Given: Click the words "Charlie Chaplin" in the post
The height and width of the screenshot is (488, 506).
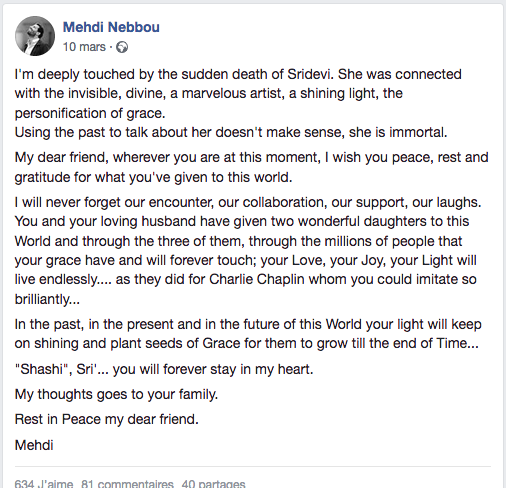Looking at the screenshot, I should point(257,279).
